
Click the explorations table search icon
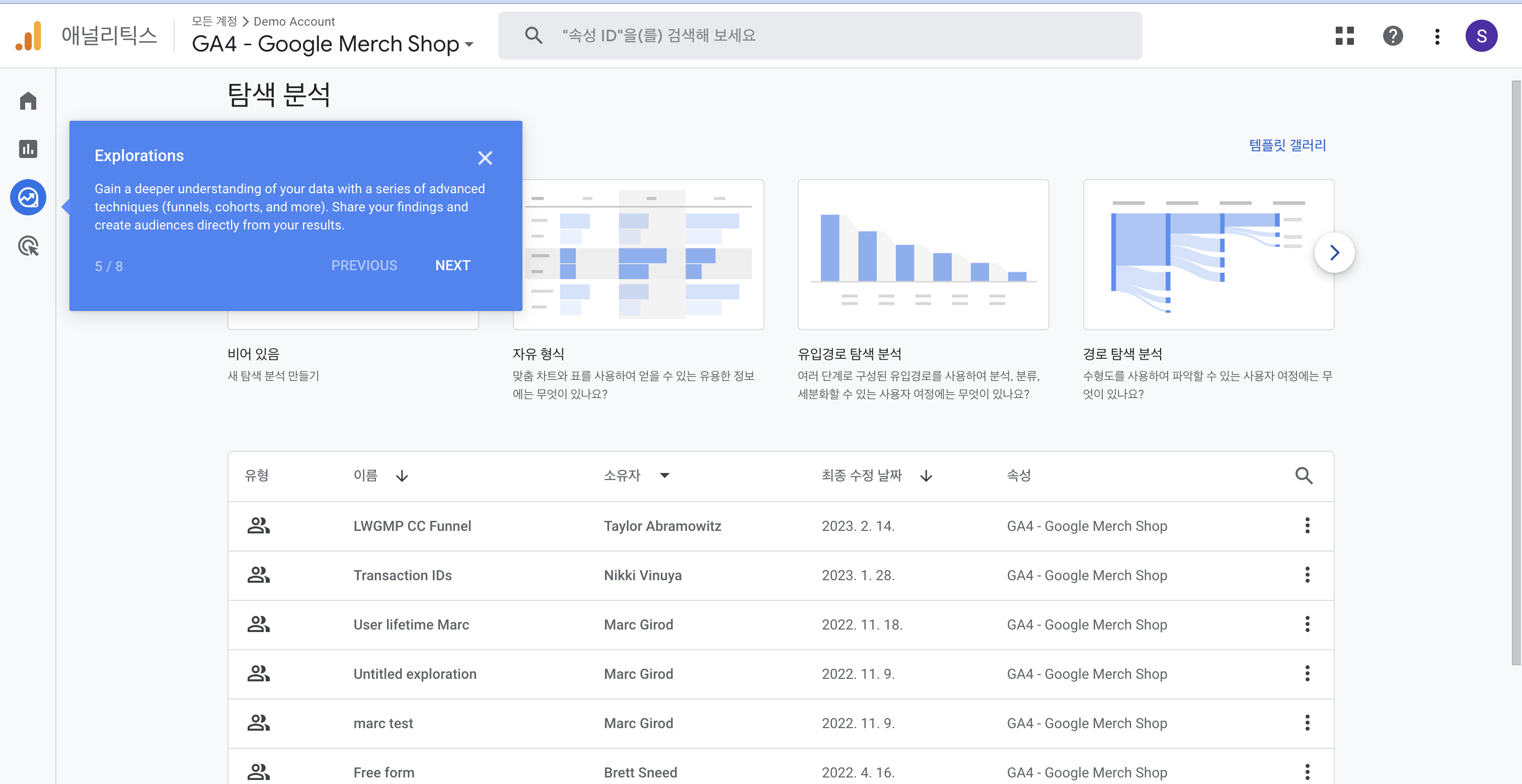[1304, 476]
